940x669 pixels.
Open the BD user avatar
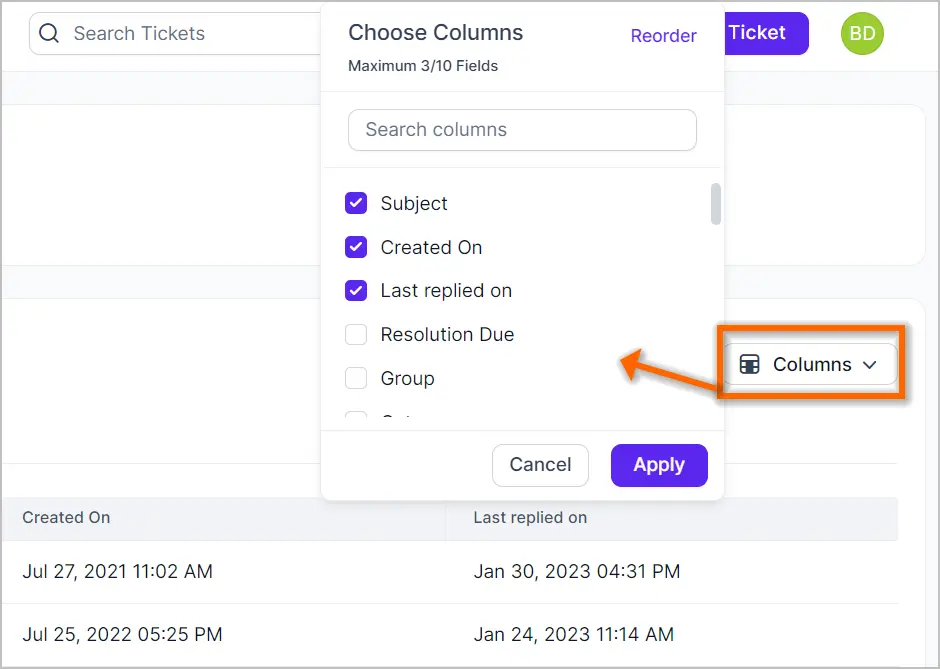click(862, 33)
